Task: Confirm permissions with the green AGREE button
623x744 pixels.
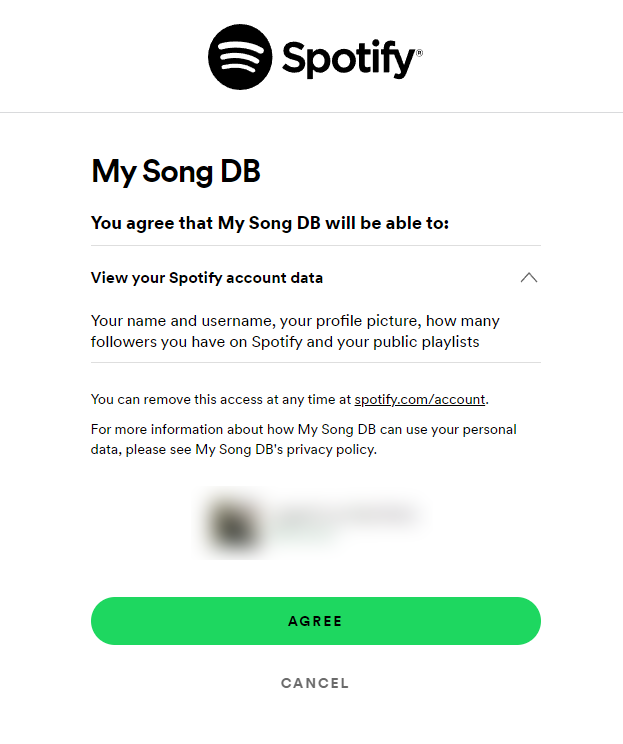Action: [316, 621]
